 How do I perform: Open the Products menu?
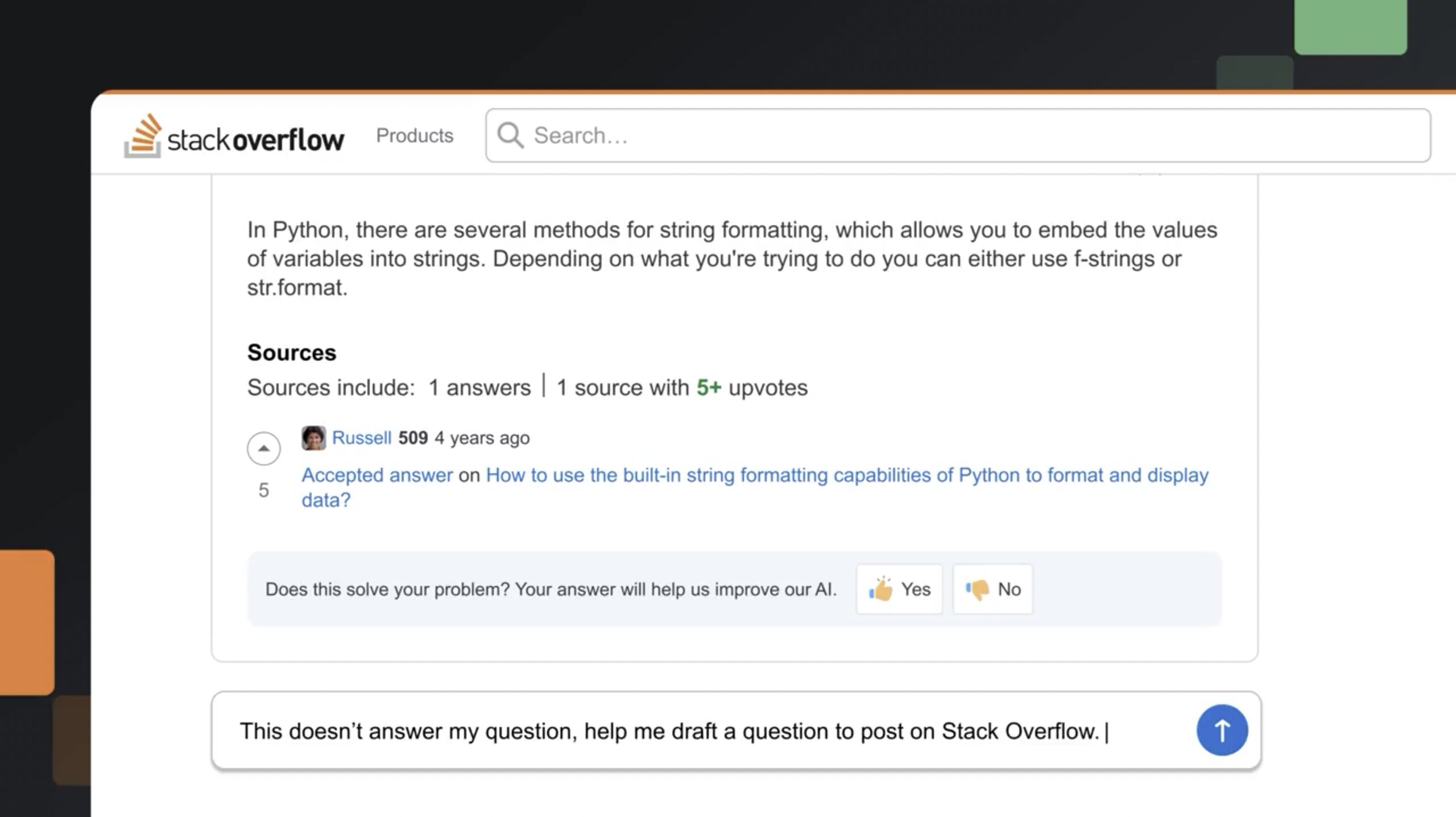click(415, 135)
